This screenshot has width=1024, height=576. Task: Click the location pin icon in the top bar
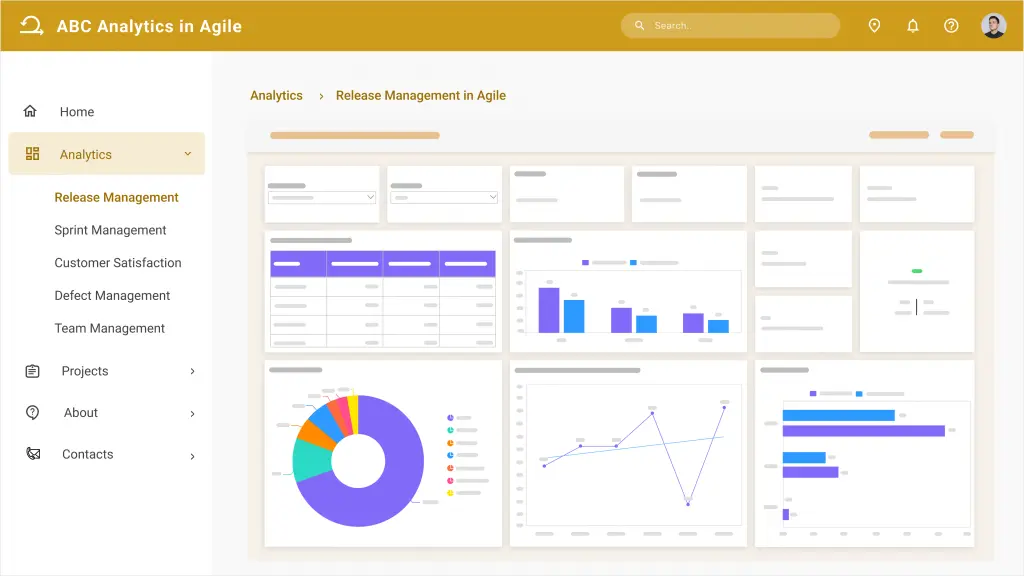[x=874, y=25]
